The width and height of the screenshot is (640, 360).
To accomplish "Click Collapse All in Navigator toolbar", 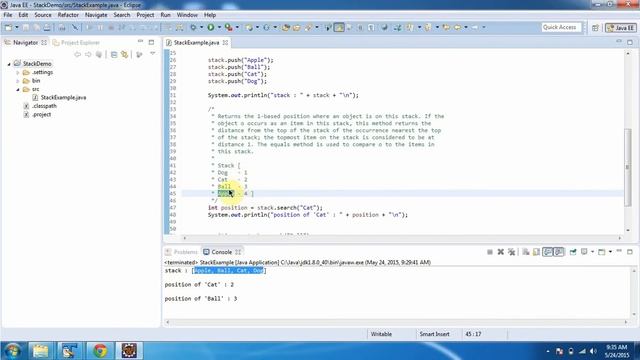I will pyautogui.click(x=114, y=54).
